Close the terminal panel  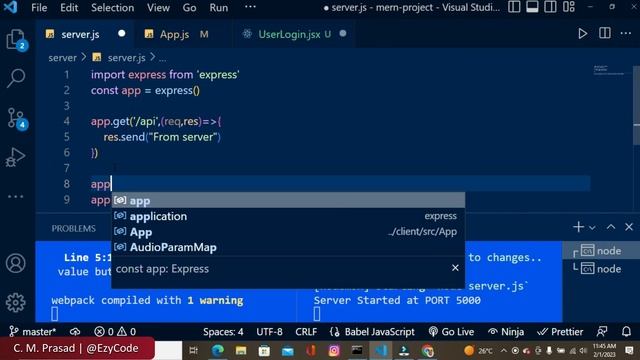point(629,227)
